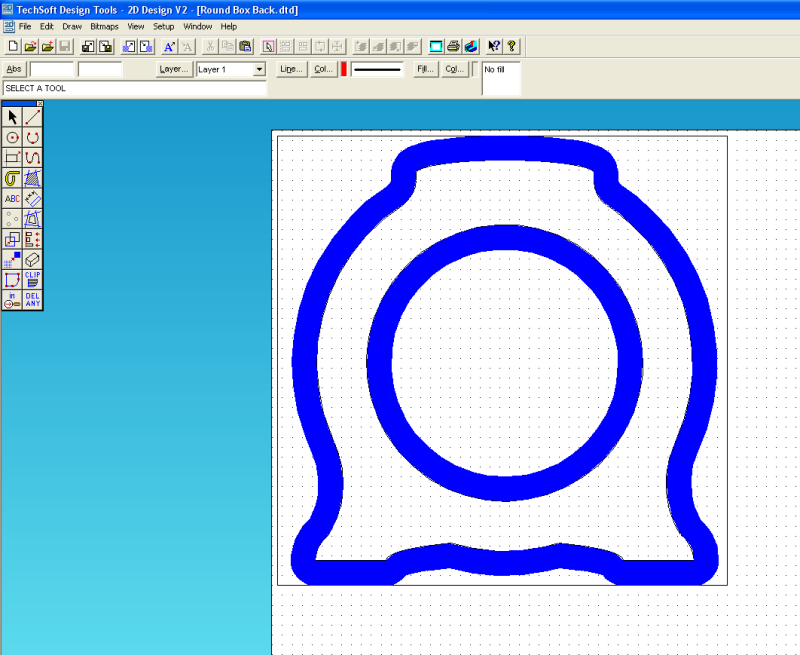This screenshot has width=800, height=655.
Task: Select the yellow contour tool
Action: click(x=12, y=178)
